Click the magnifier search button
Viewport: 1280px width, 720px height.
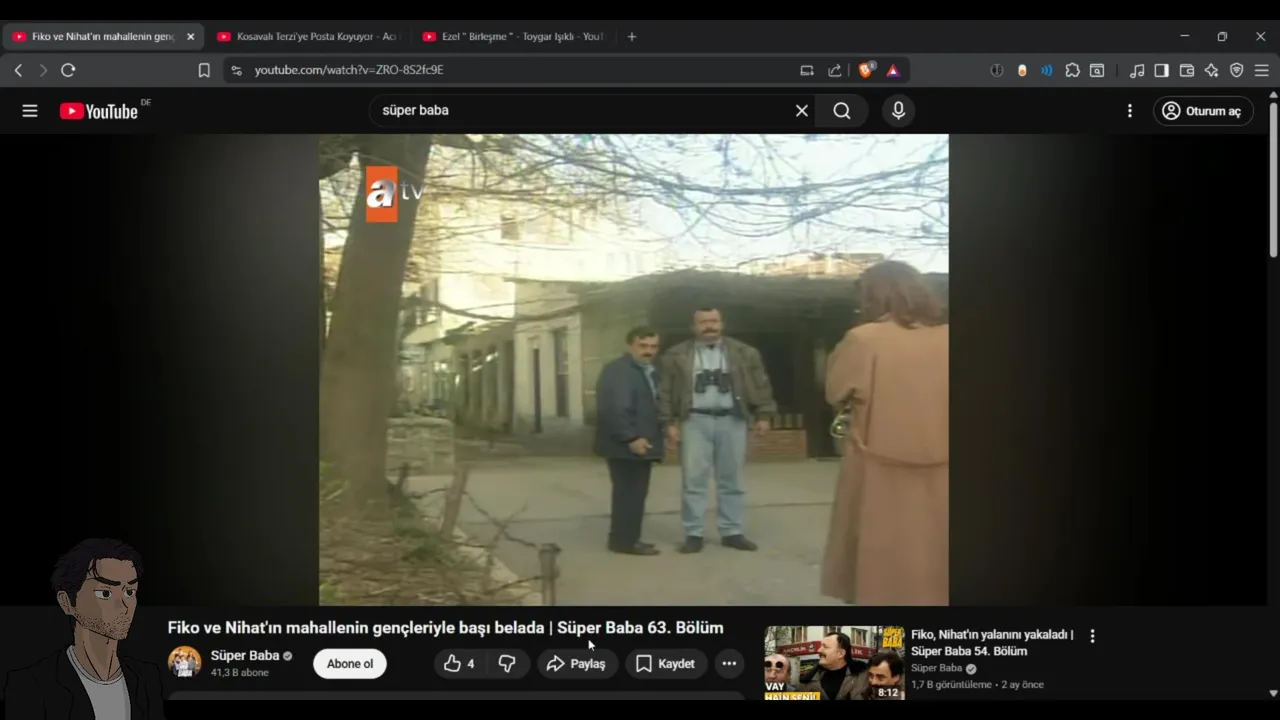(842, 111)
